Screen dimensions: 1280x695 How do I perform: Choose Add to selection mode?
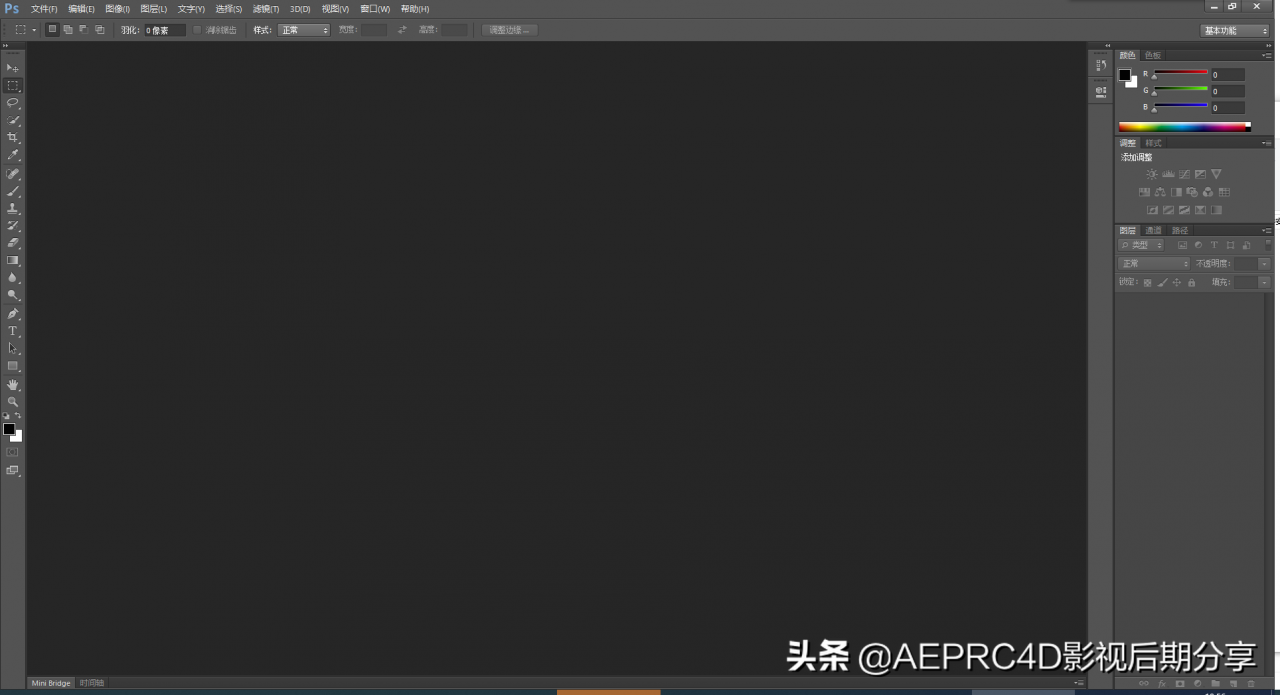[x=68, y=30]
